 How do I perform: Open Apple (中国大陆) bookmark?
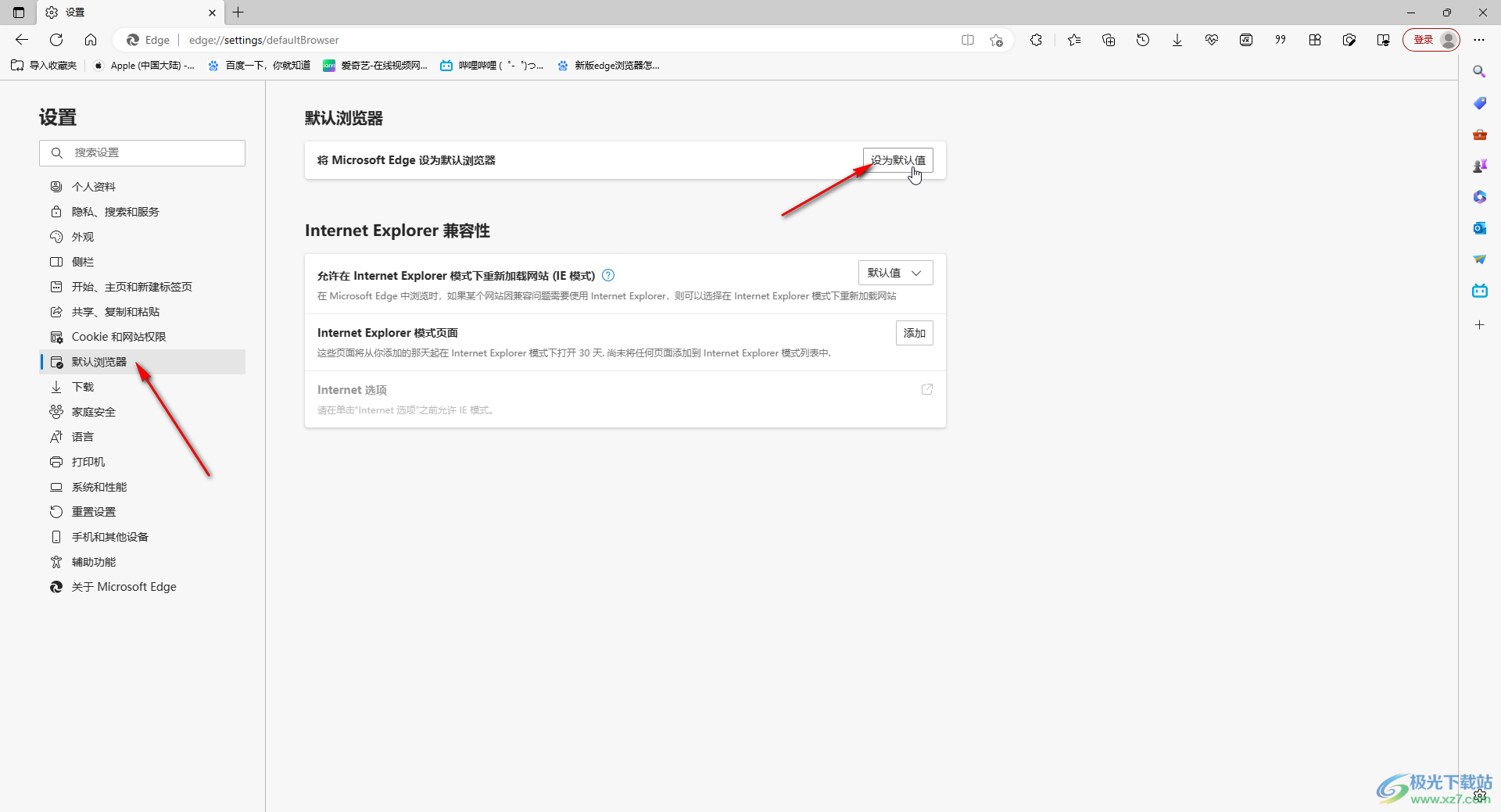pos(144,66)
